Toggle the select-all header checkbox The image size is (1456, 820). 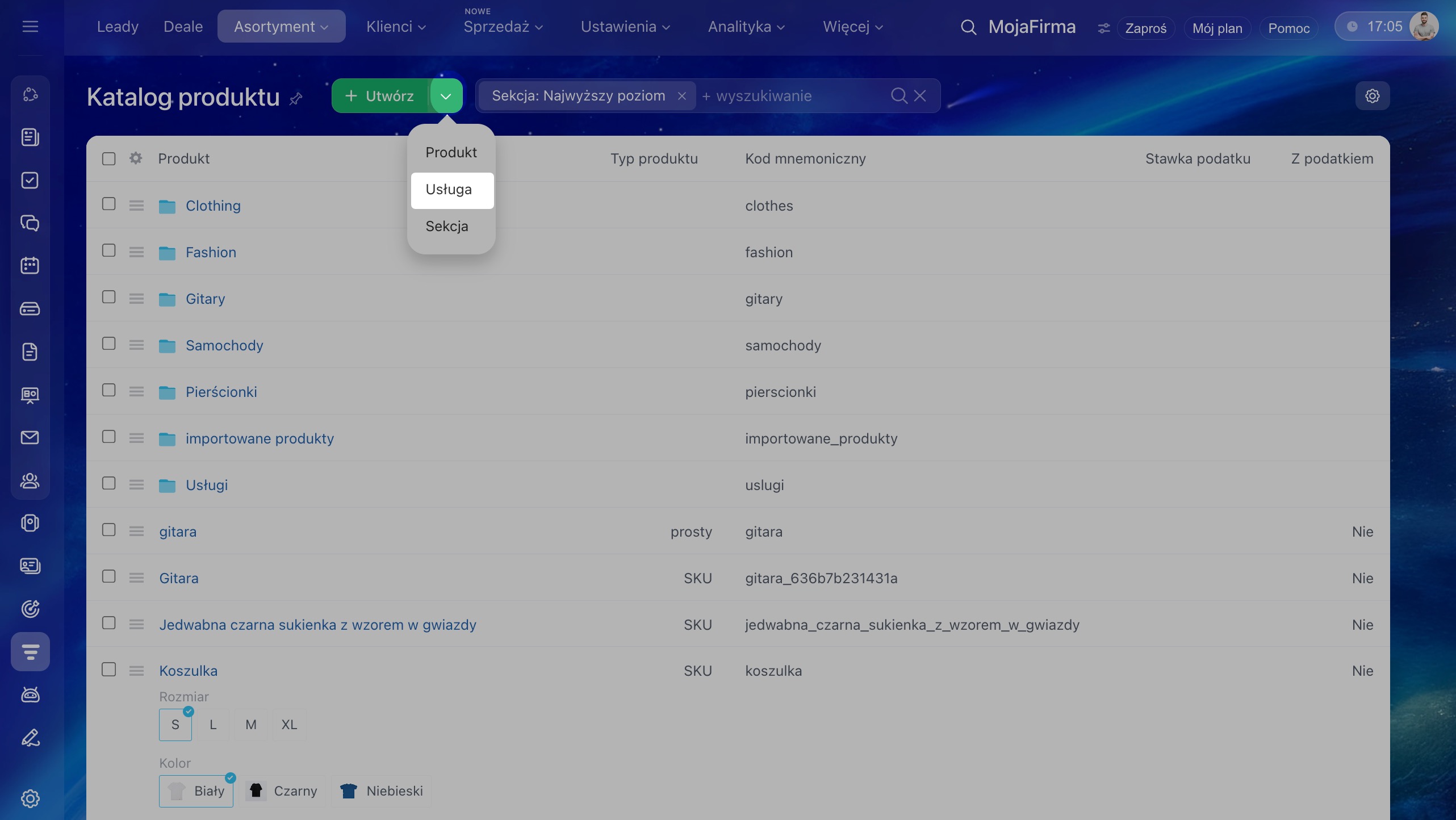tap(108, 158)
